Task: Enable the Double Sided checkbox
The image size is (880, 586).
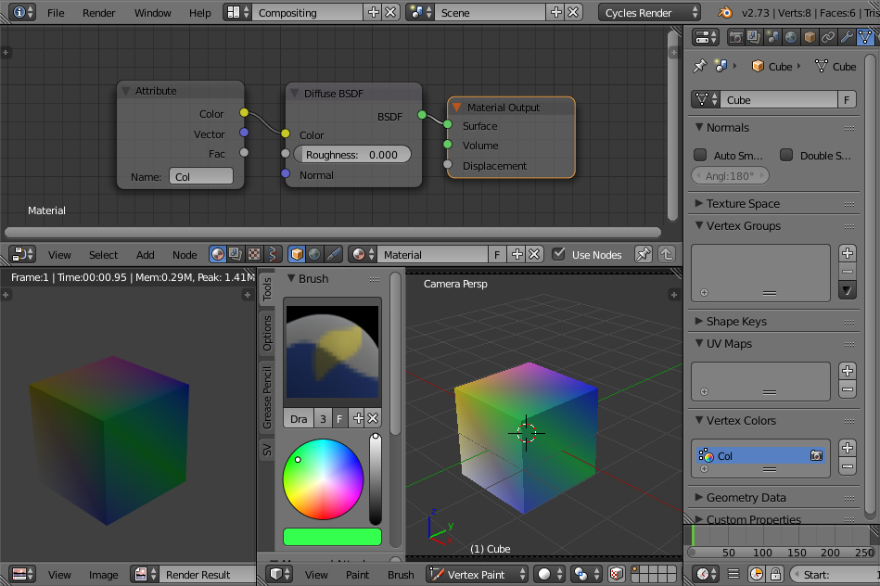Action: (x=786, y=155)
